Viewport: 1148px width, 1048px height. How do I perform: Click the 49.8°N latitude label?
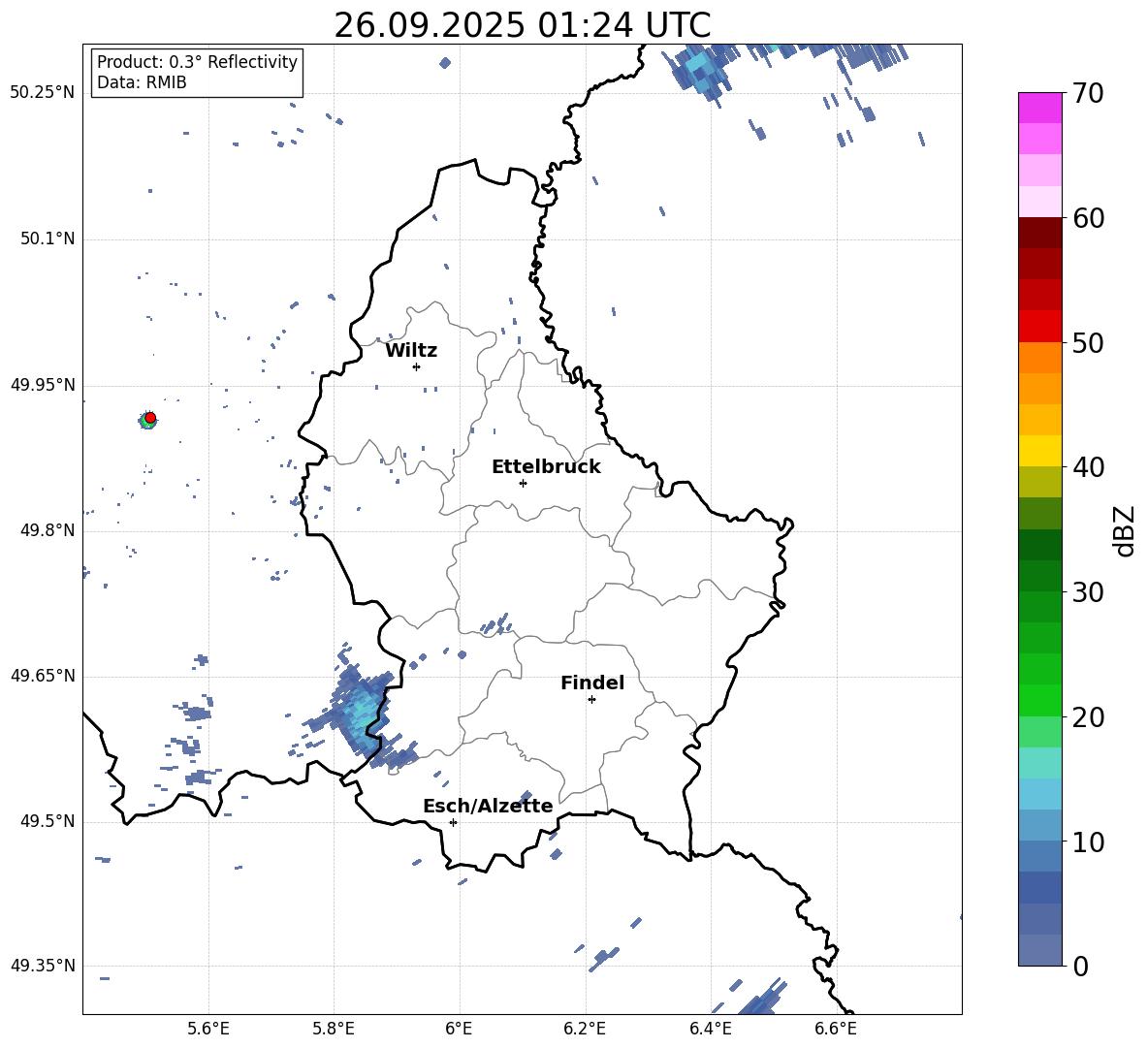[x=47, y=530]
